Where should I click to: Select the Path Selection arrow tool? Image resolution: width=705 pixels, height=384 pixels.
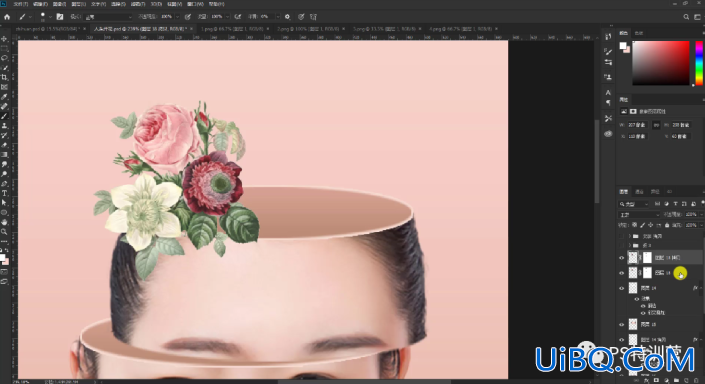tap(4, 203)
